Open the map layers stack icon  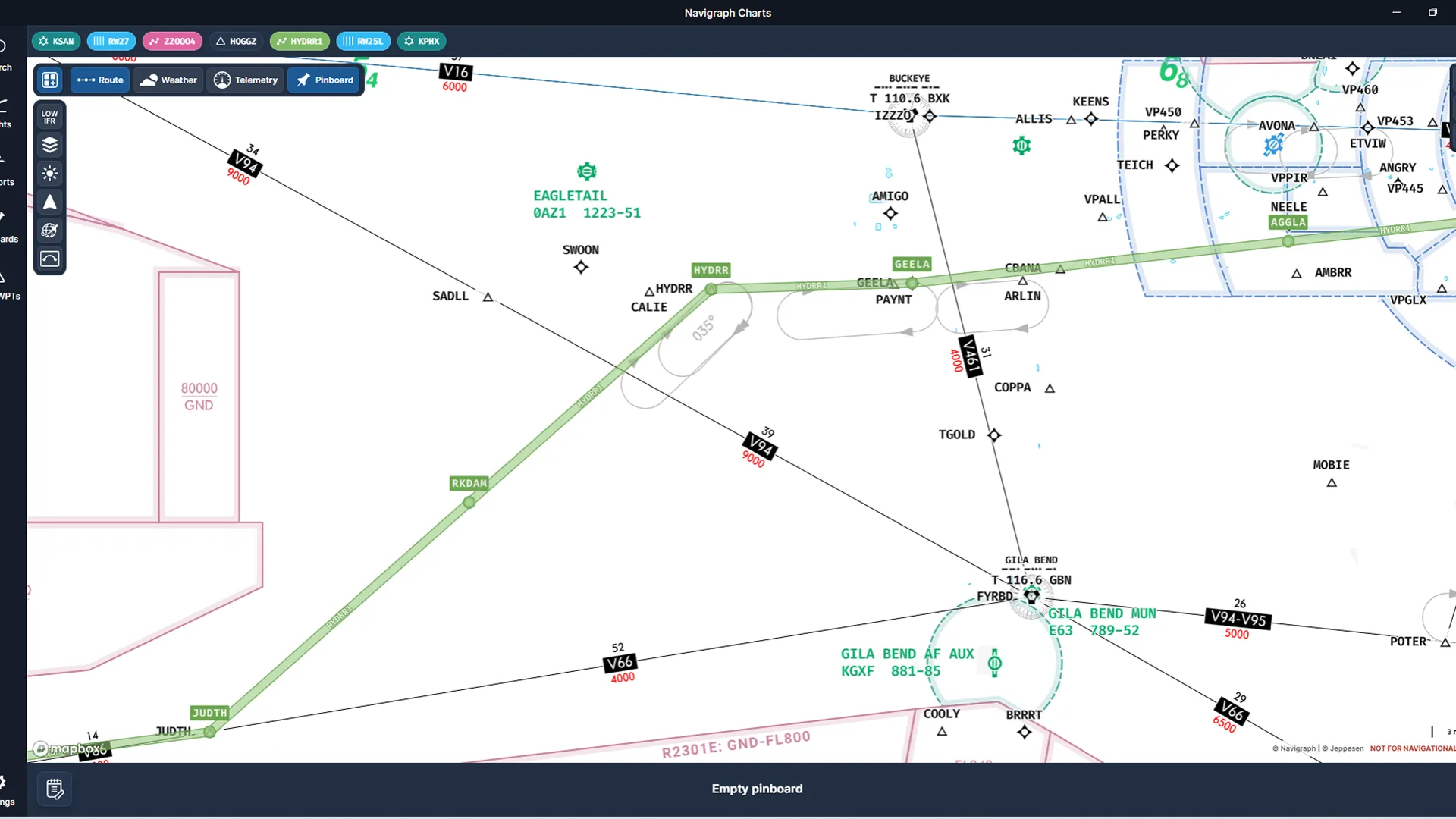[50, 145]
